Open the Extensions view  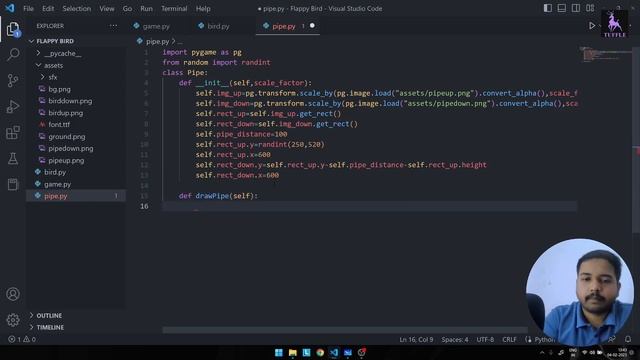point(13,132)
